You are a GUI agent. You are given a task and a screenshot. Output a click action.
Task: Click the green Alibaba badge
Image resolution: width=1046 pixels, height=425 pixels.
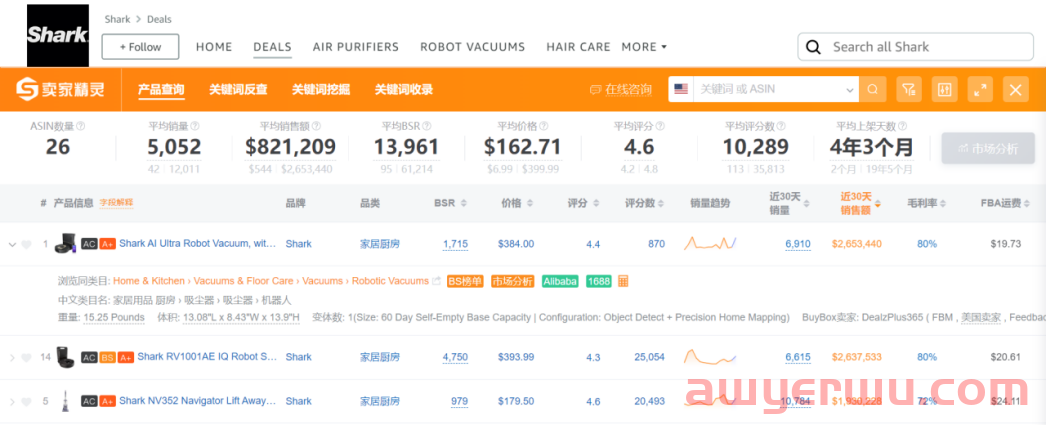pos(560,281)
